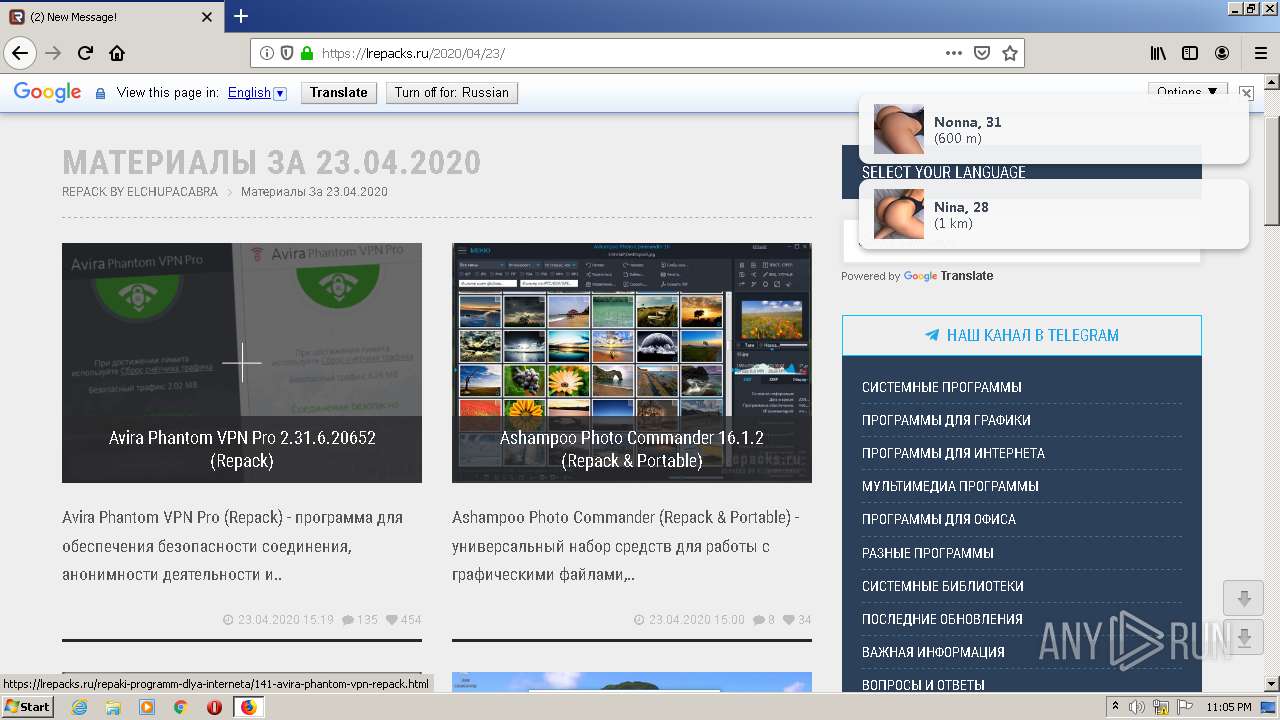Show the sidebars panel
1280x720 pixels.
click(1190, 53)
